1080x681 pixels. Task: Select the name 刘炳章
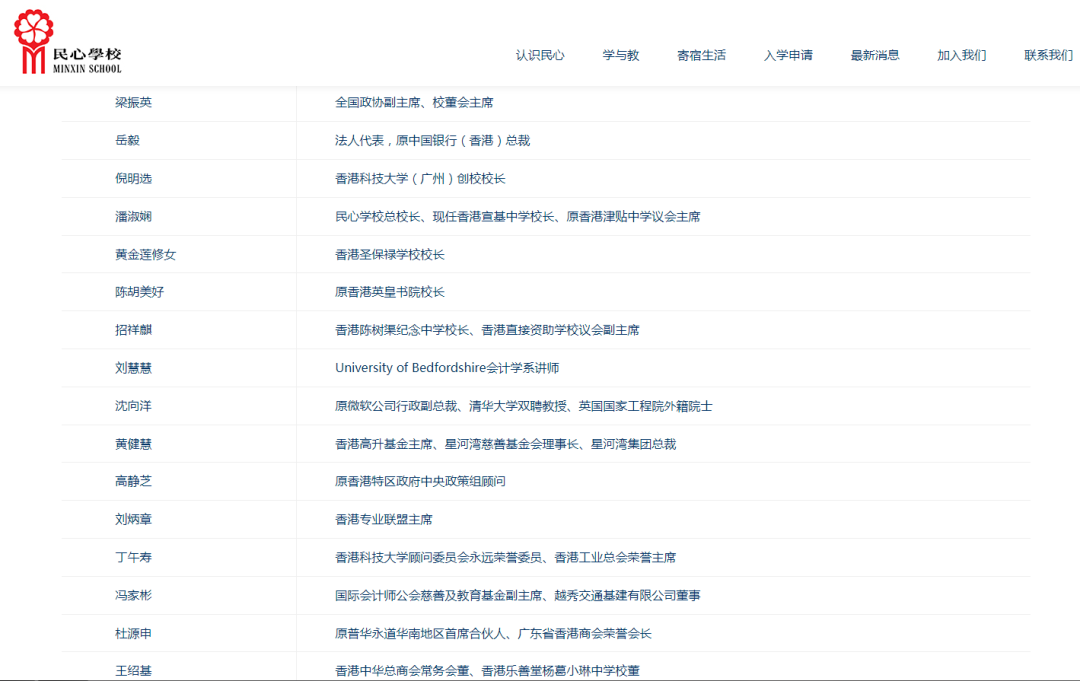[x=133, y=519]
